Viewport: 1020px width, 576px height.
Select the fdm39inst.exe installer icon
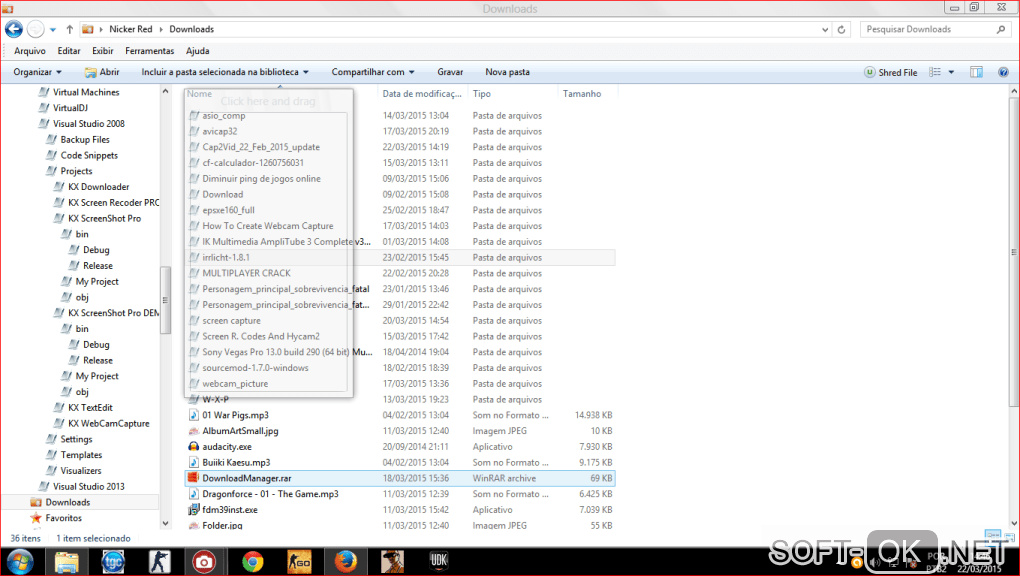coord(193,510)
